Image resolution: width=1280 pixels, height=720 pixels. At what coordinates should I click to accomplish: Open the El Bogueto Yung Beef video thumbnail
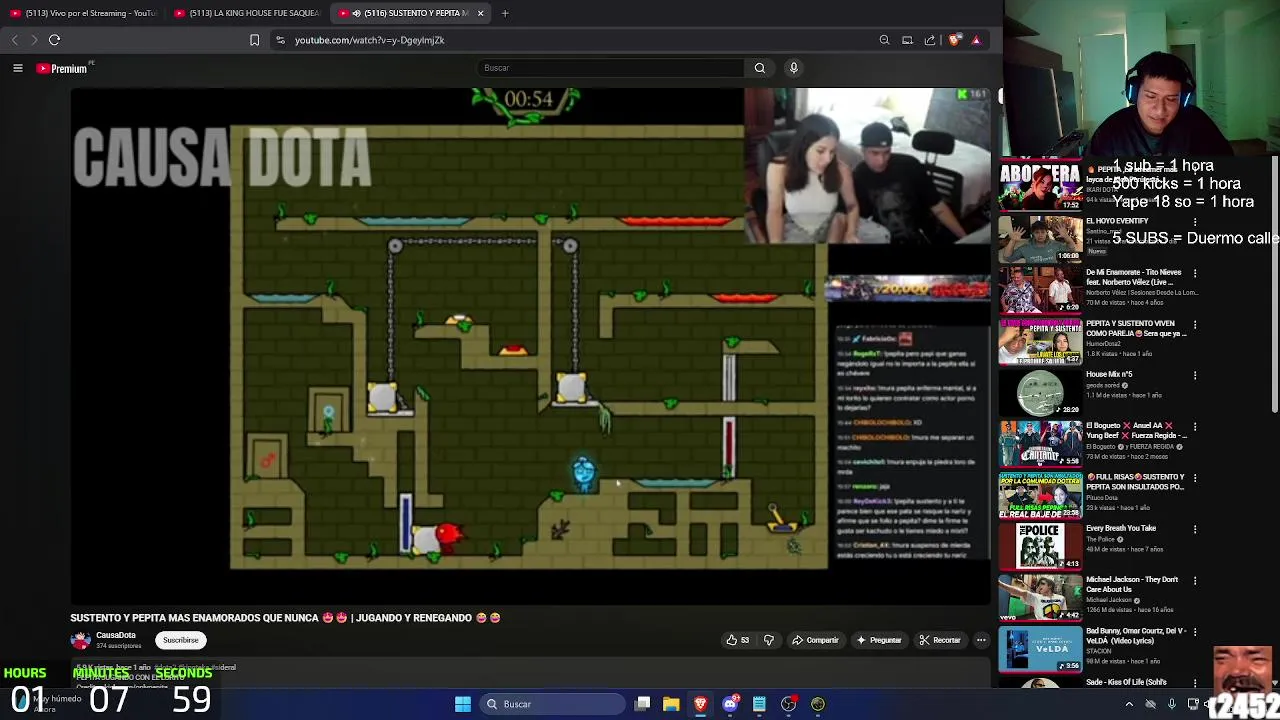pyautogui.click(x=1040, y=443)
